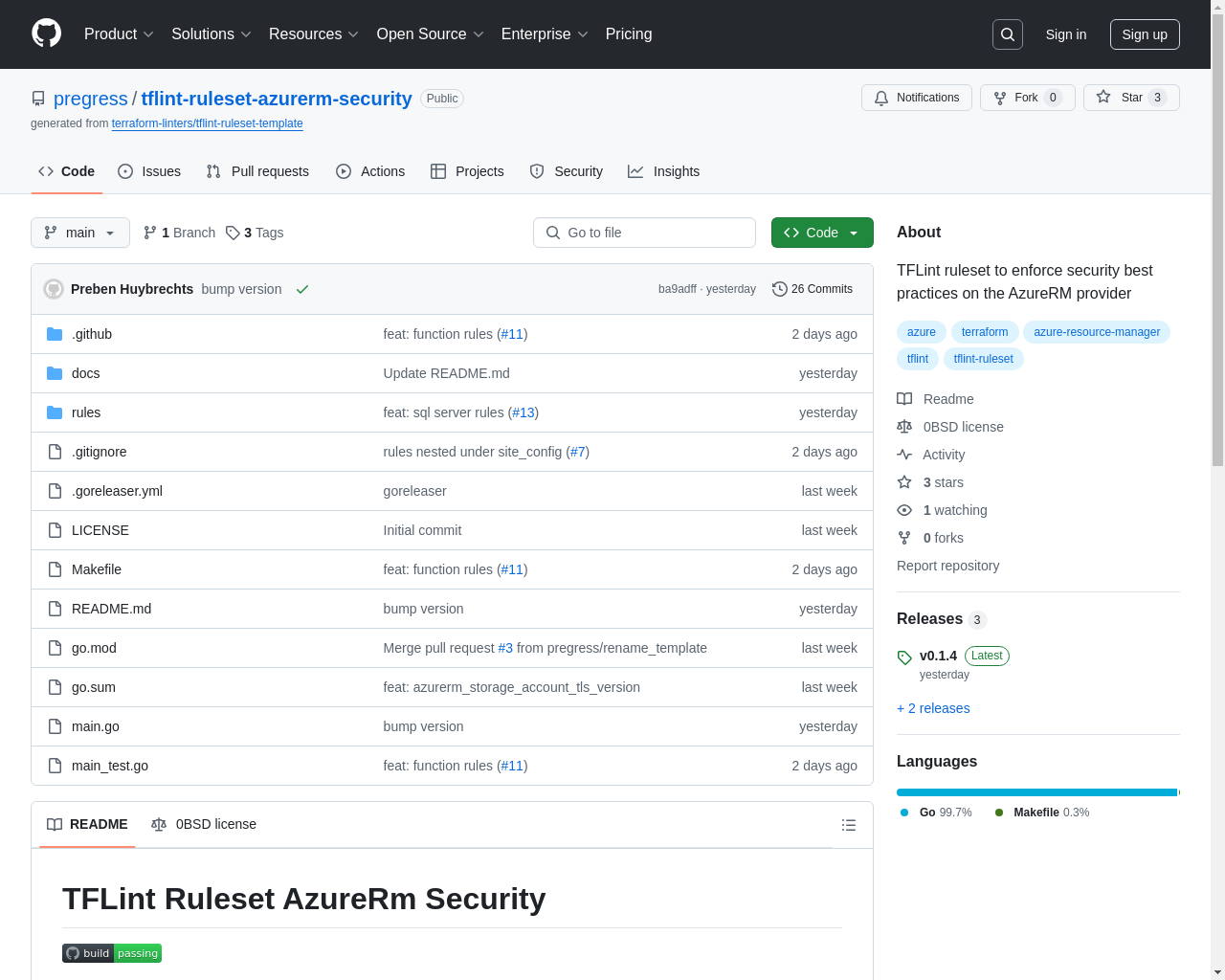Click the Go 99.7% language entry
Viewport: 1225px width, 980px height.
point(936,813)
